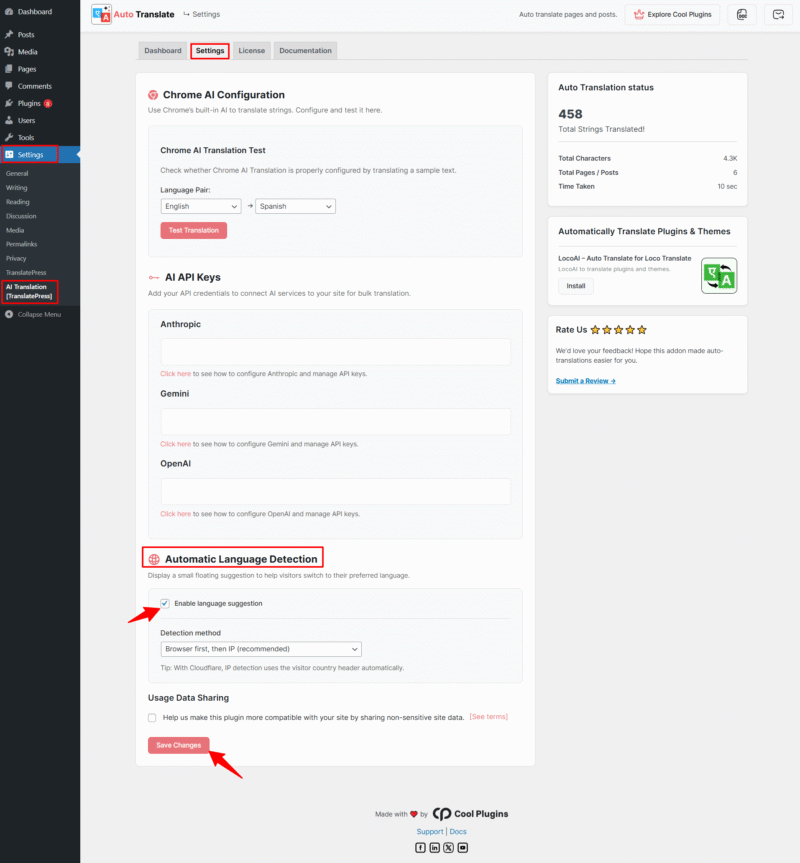Click the LinkedIn icon in the footer
800x863 pixels.
pos(434,847)
